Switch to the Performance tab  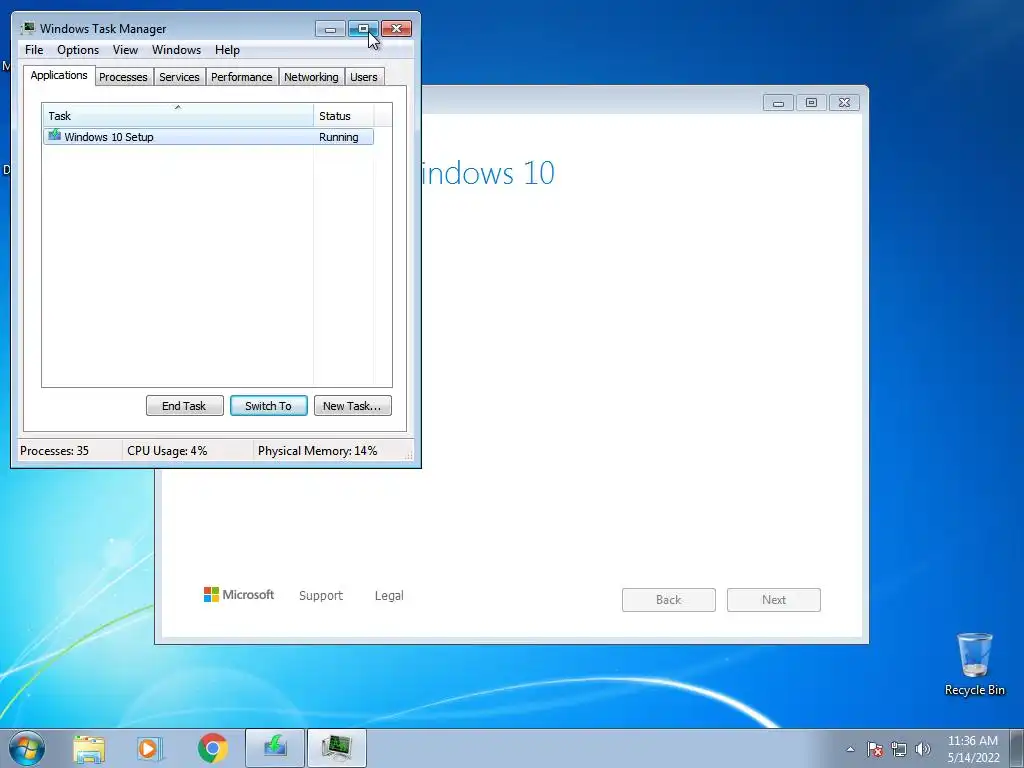tap(242, 77)
